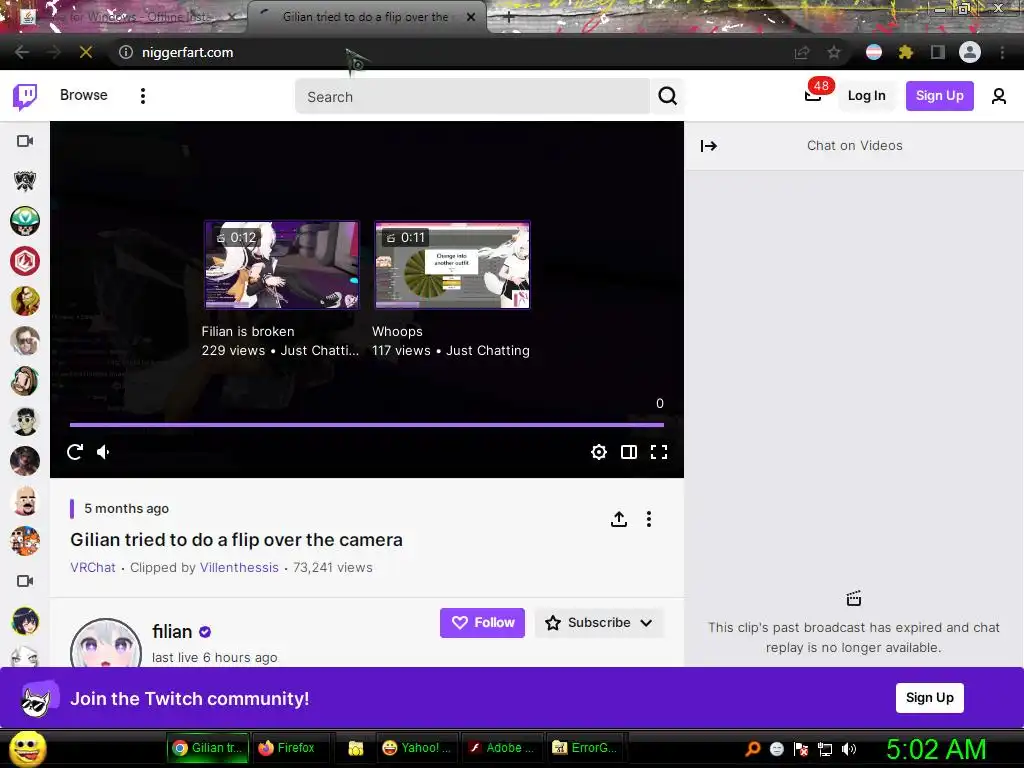Open the green-goggles avatar sidebar channel
This screenshot has height=768, width=1024.
tap(25, 421)
